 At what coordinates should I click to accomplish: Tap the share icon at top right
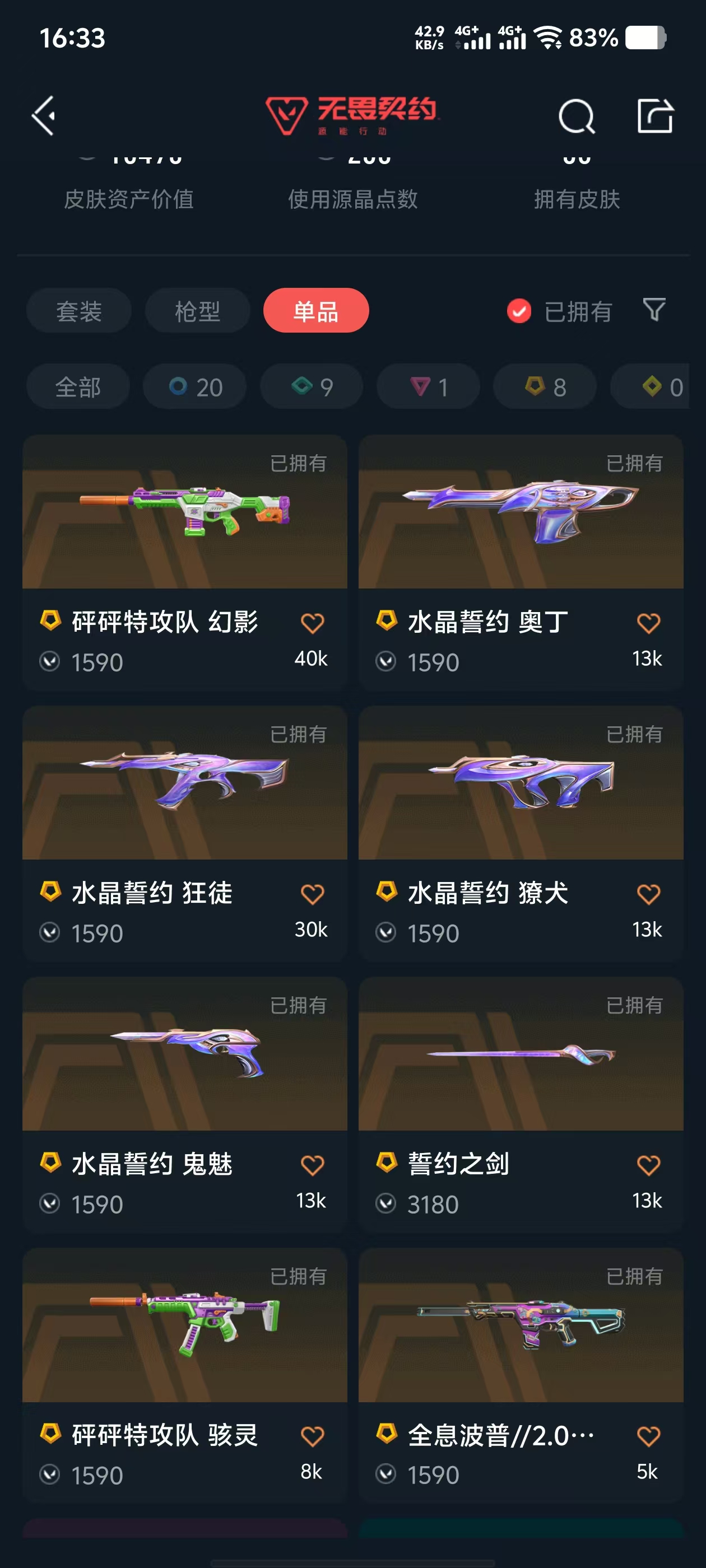(656, 116)
